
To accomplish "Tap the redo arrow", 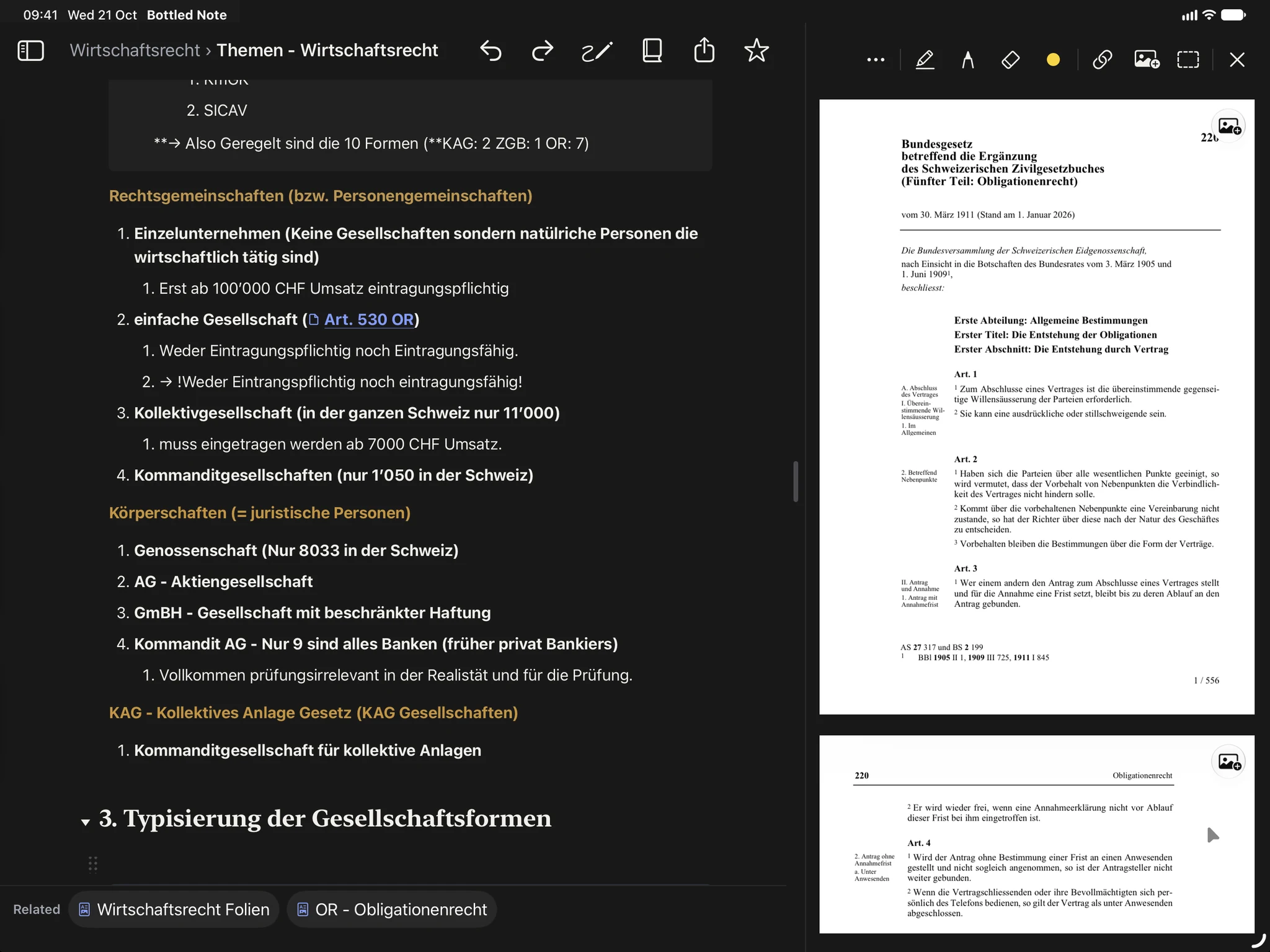I will pyautogui.click(x=543, y=50).
